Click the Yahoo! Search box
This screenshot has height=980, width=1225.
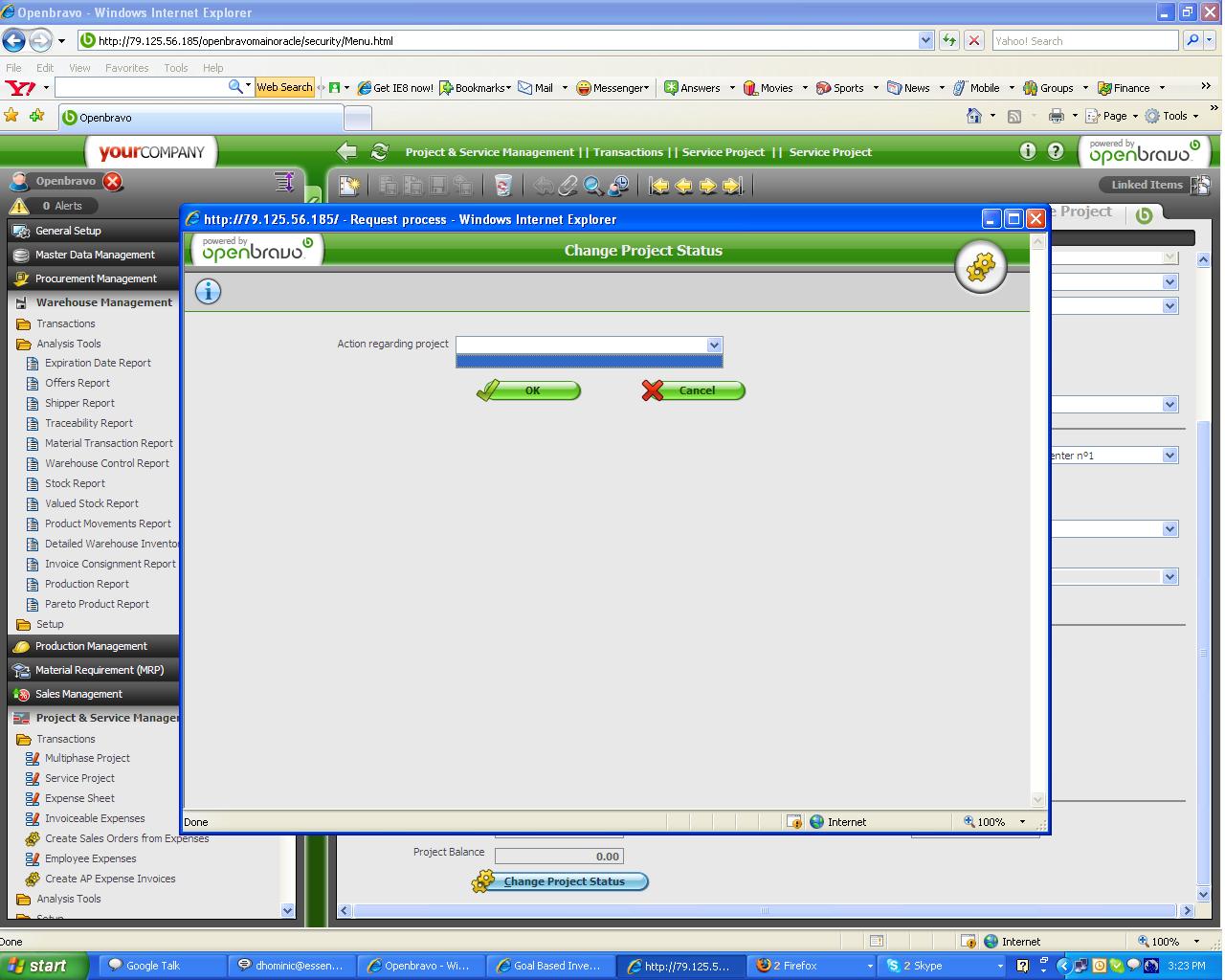[x=1084, y=41]
